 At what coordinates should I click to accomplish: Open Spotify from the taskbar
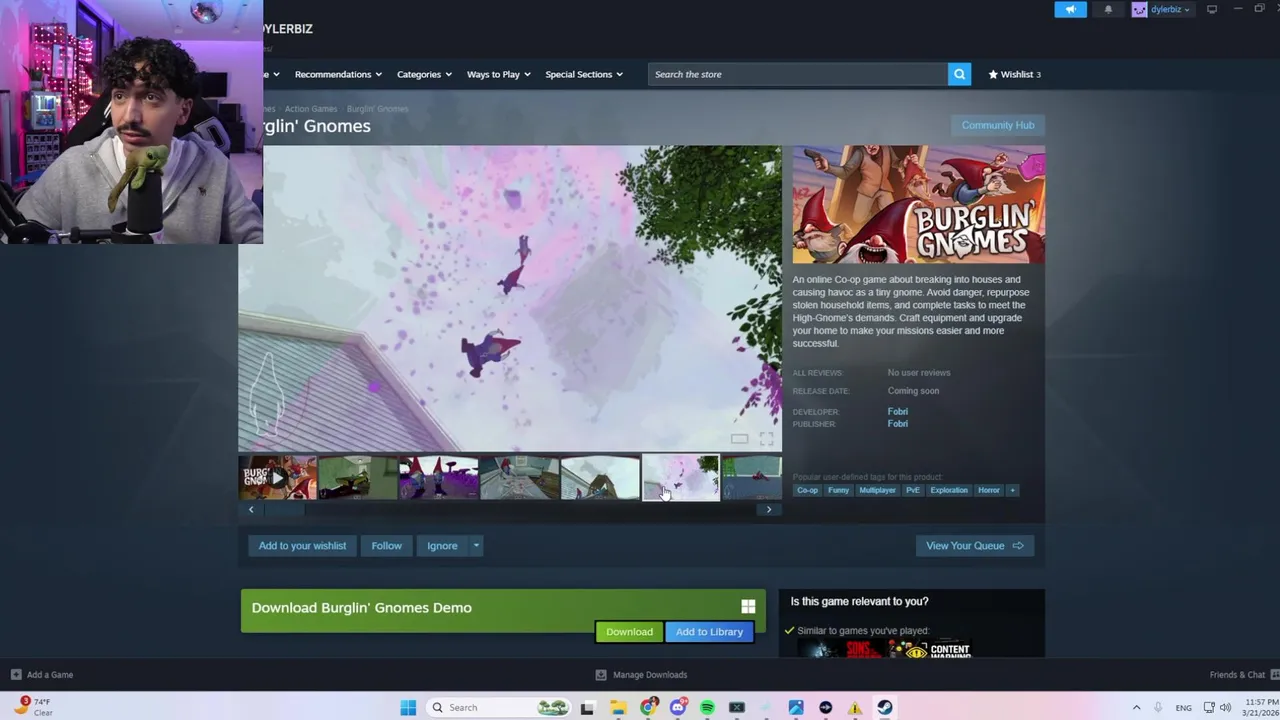point(707,707)
